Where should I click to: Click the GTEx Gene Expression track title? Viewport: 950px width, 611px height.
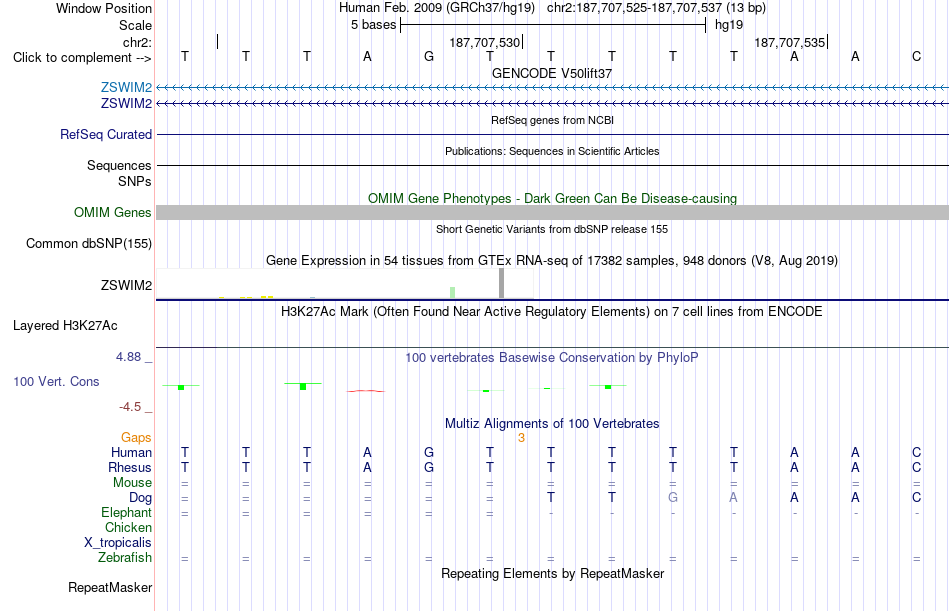552,261
